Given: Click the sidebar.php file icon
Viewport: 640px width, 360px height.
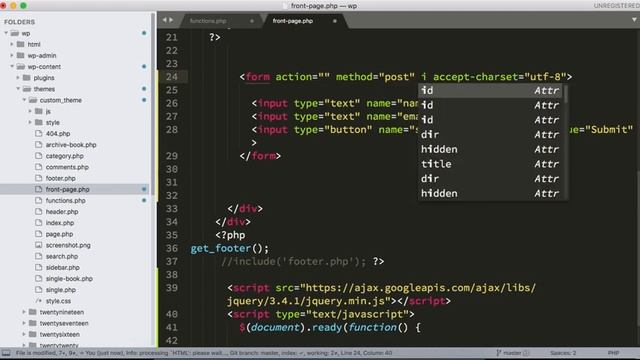Looking at the screenshot, I should (39, 267).
